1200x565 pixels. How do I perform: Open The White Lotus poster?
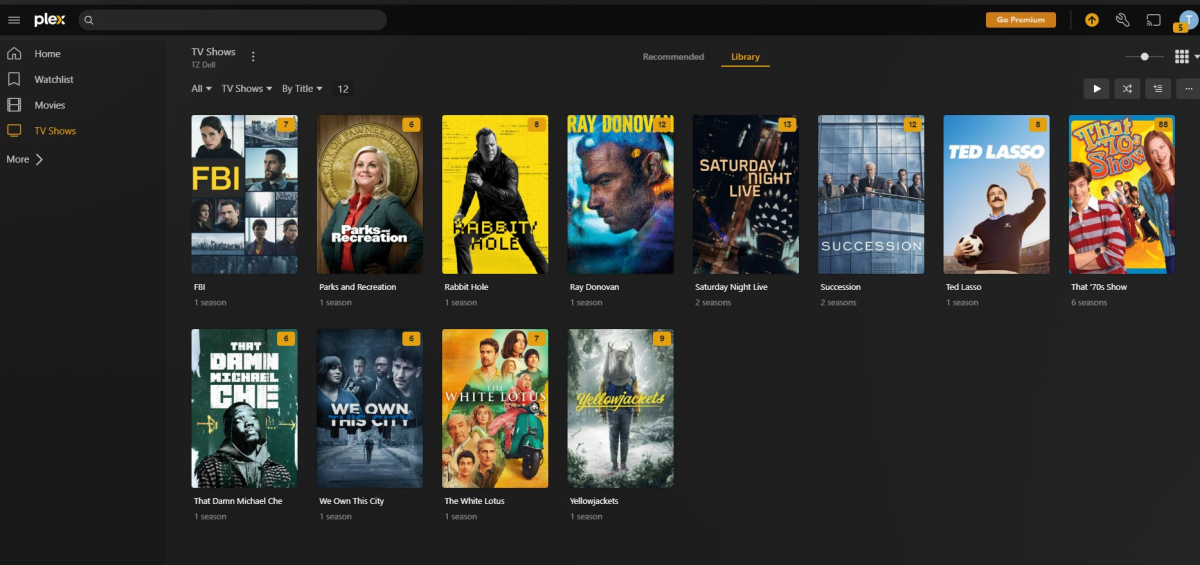pyautogui.click(x=495, y=408)
